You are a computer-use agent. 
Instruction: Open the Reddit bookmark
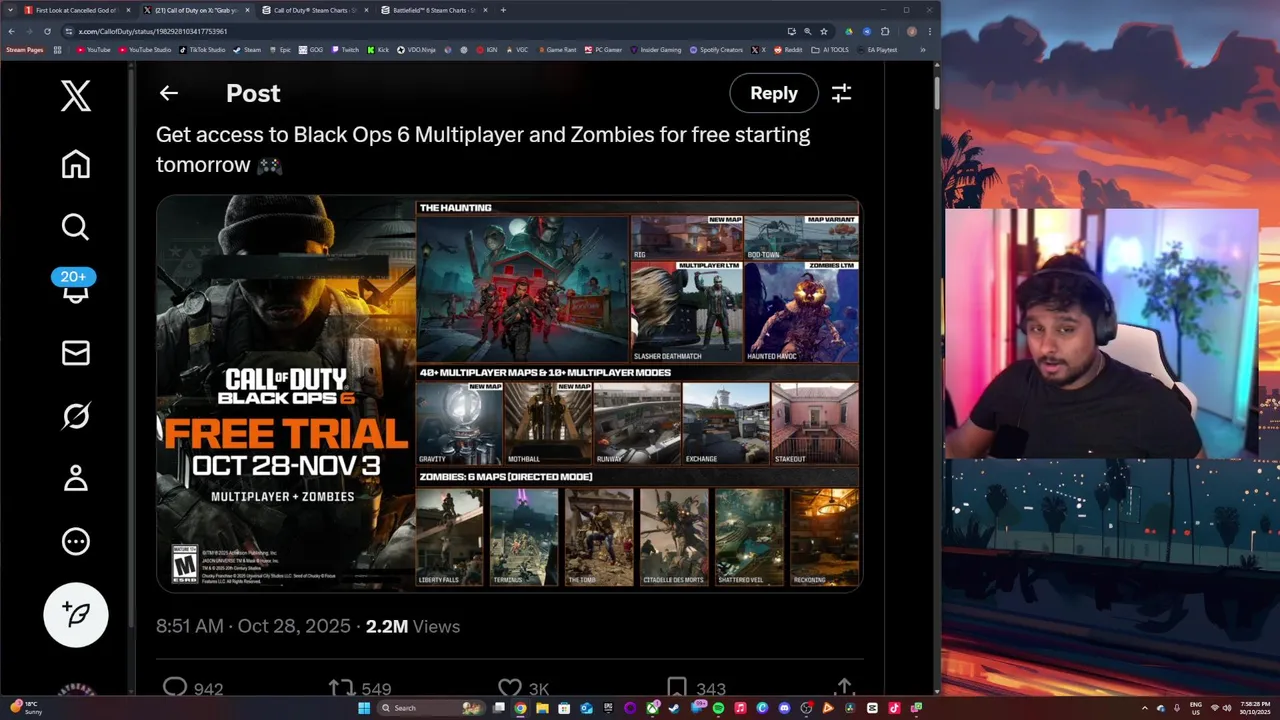(x=788, y=49)
